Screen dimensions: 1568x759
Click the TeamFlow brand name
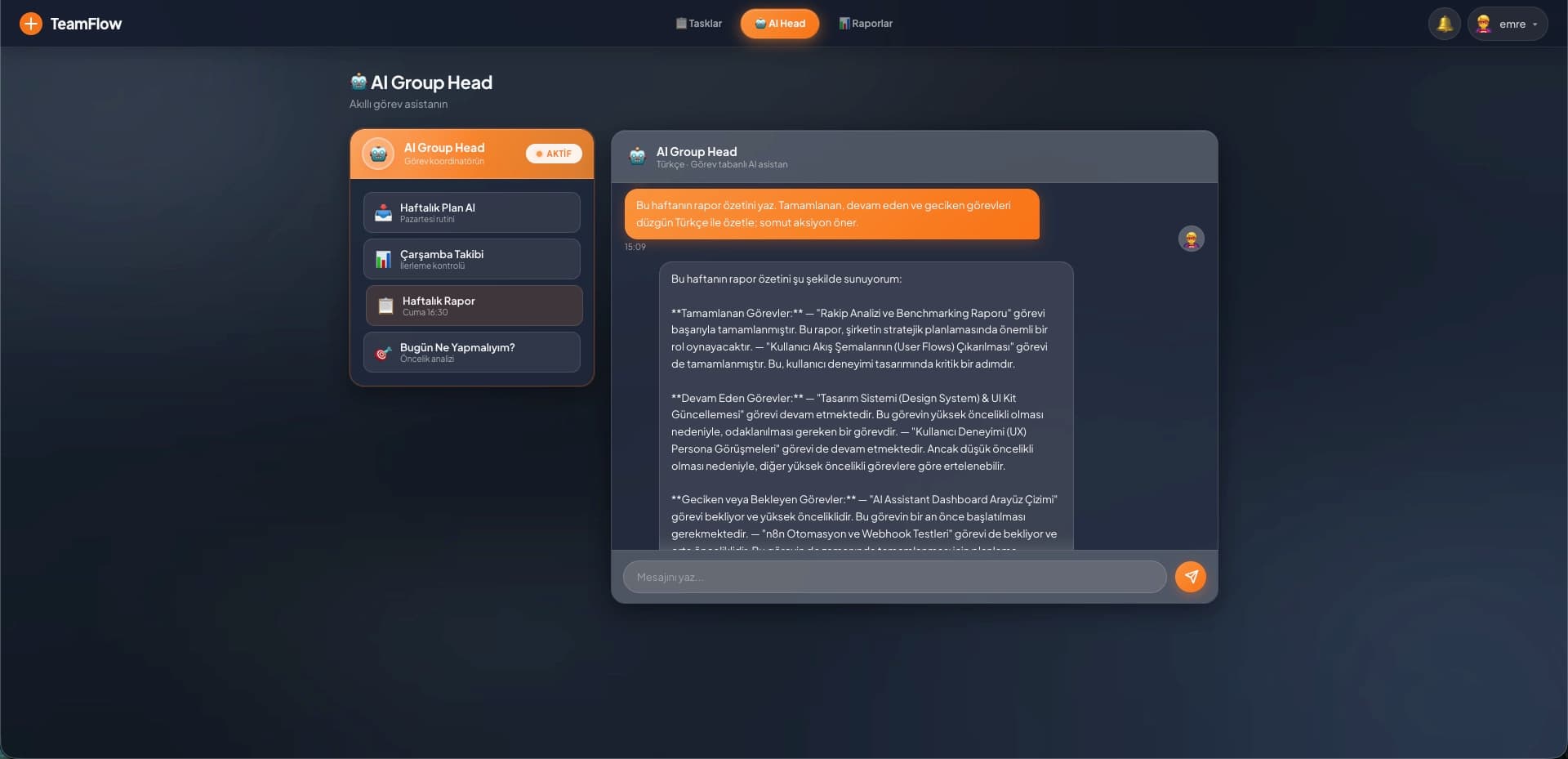(86, 24)
